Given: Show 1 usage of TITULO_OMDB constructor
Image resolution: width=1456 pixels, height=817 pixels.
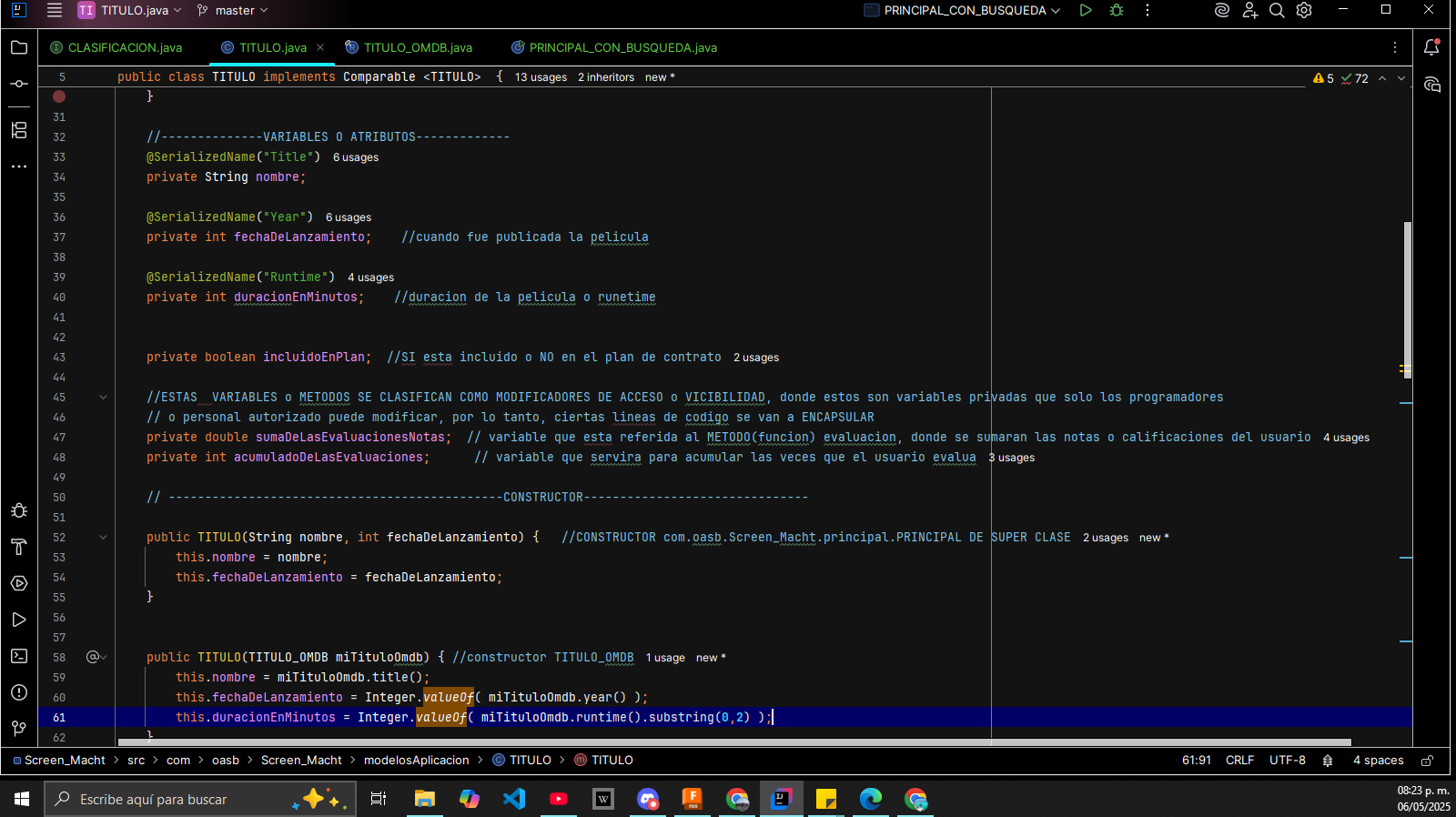Looking at the screenshot, I should pyautogui.click(x=665, y=658).
